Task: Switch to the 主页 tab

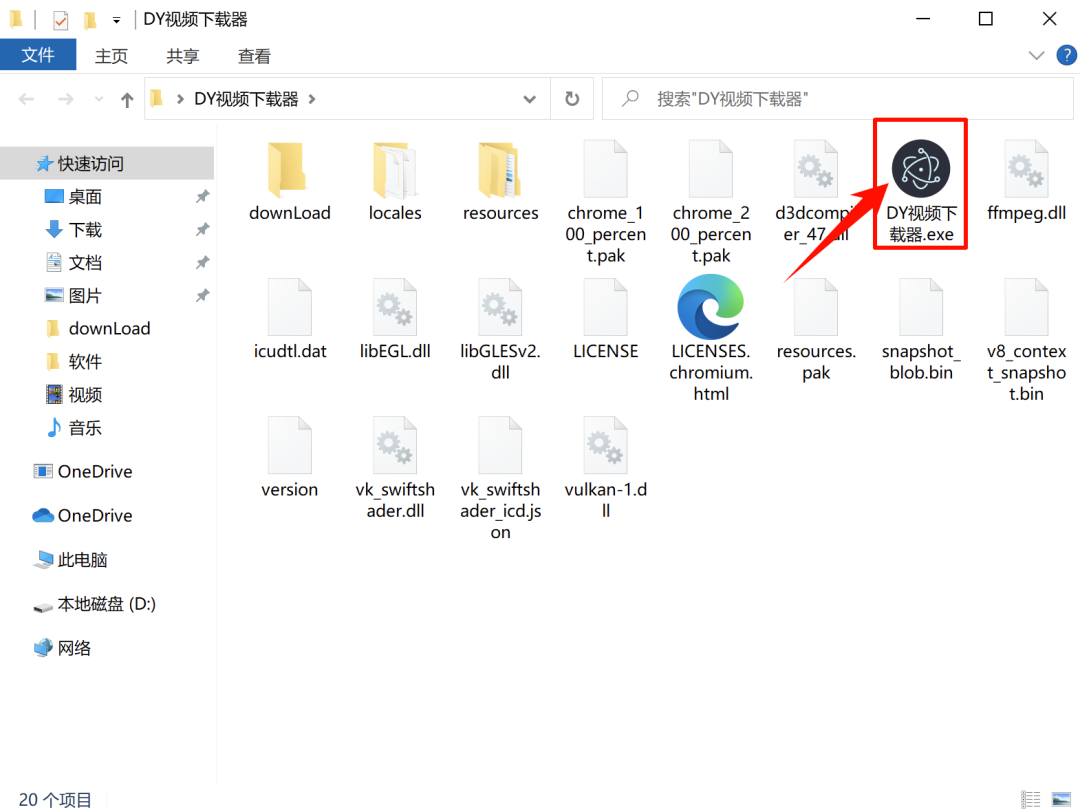Action: [x=111, y=56]
